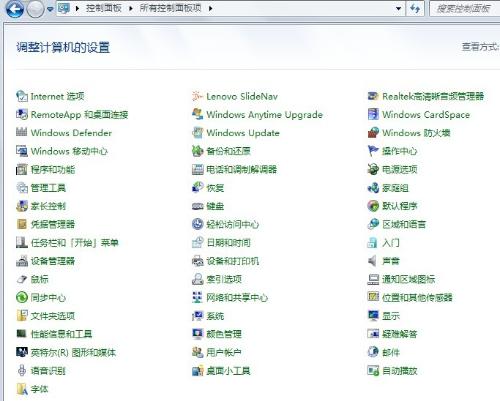Open 自动播放 link
500x401 pixels.
[x=400, y=371]
